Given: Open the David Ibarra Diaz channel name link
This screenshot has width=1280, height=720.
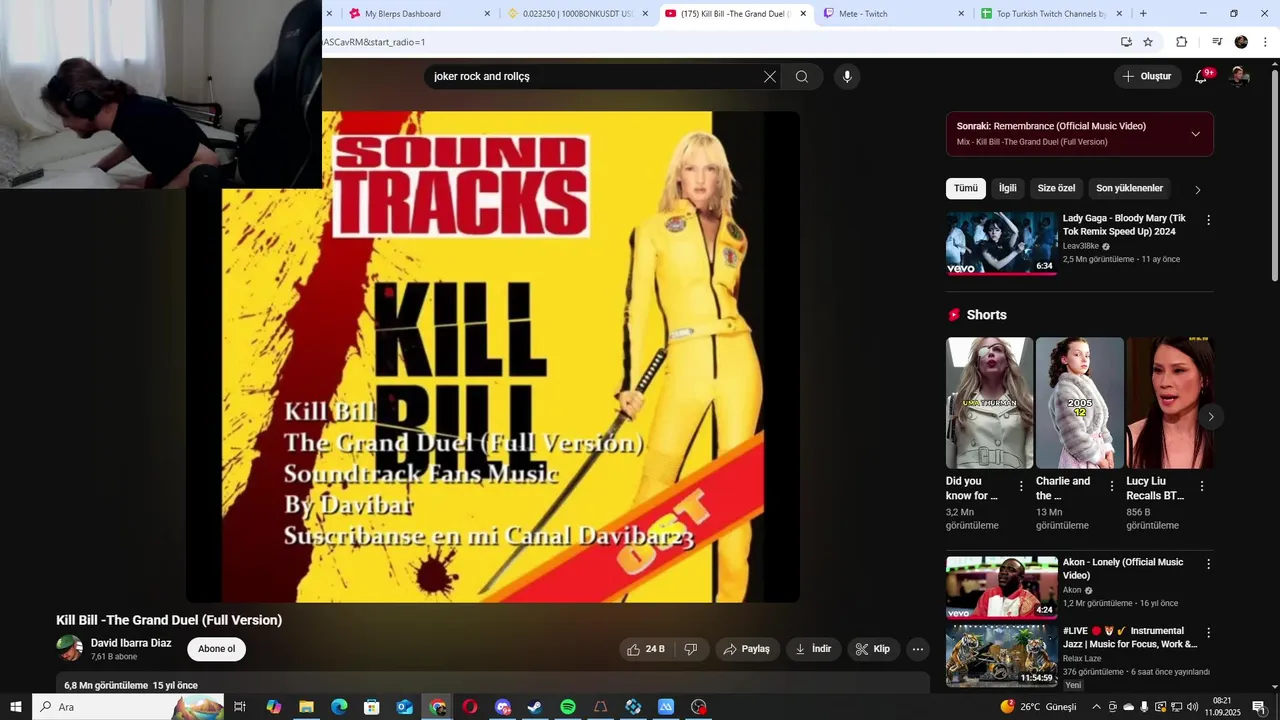Looking at the screenshot, I should [131, 643].
